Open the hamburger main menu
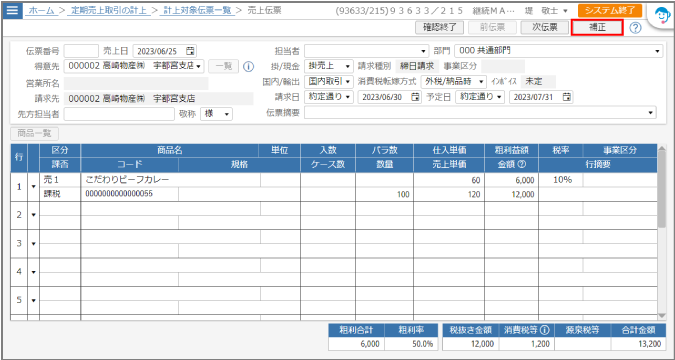This screenshot has height=360, width=675. point(12,10)
